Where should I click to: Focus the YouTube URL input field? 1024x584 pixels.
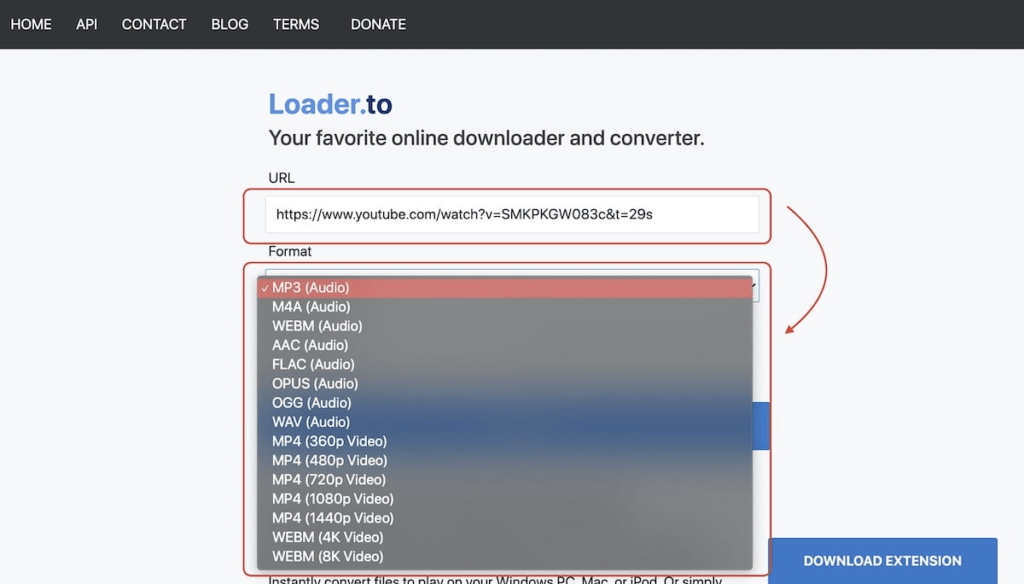[x=512, y=214]
